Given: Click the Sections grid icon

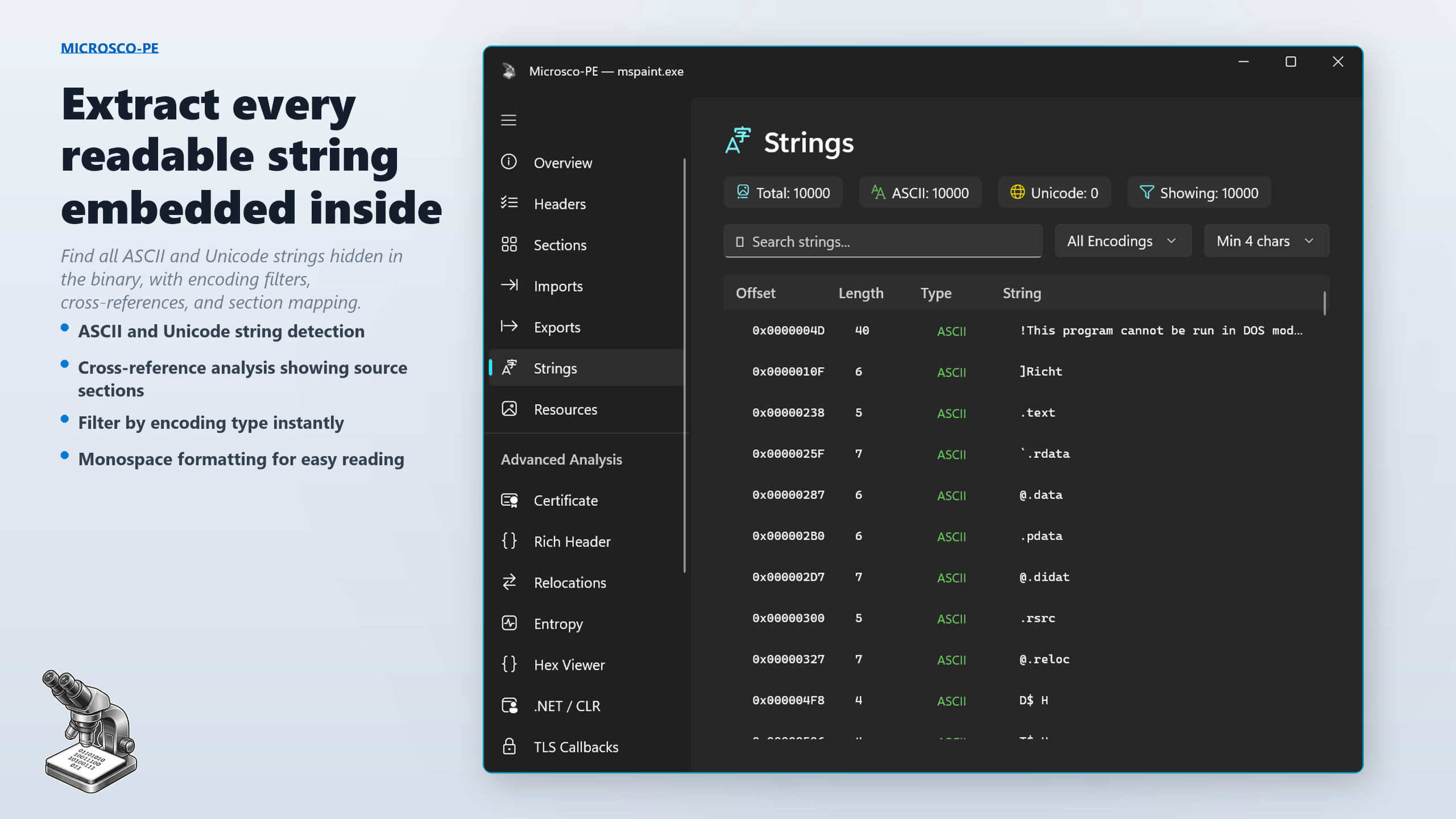Looking at the screenshot, I should pyautogui.click(x=509, y=245).
